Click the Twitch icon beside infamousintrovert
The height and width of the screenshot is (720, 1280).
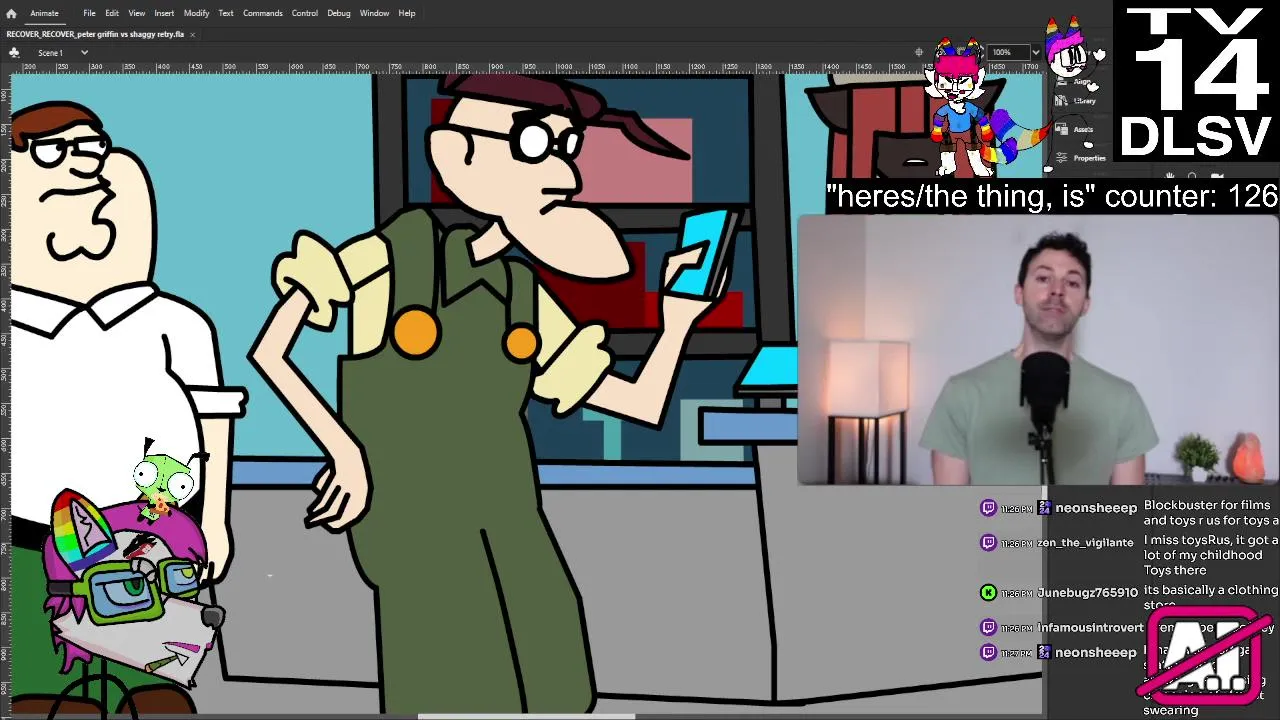click(989, 628)
